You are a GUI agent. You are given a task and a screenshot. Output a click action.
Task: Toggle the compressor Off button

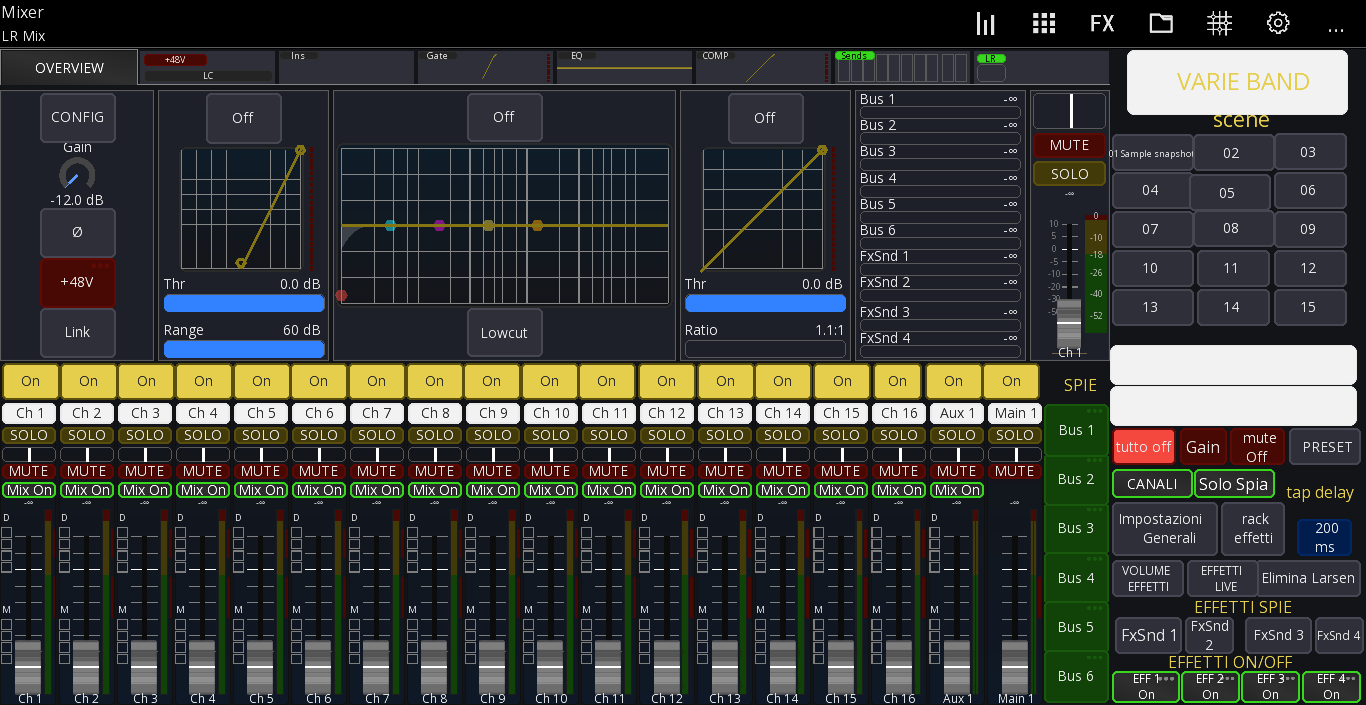(765, 118)
